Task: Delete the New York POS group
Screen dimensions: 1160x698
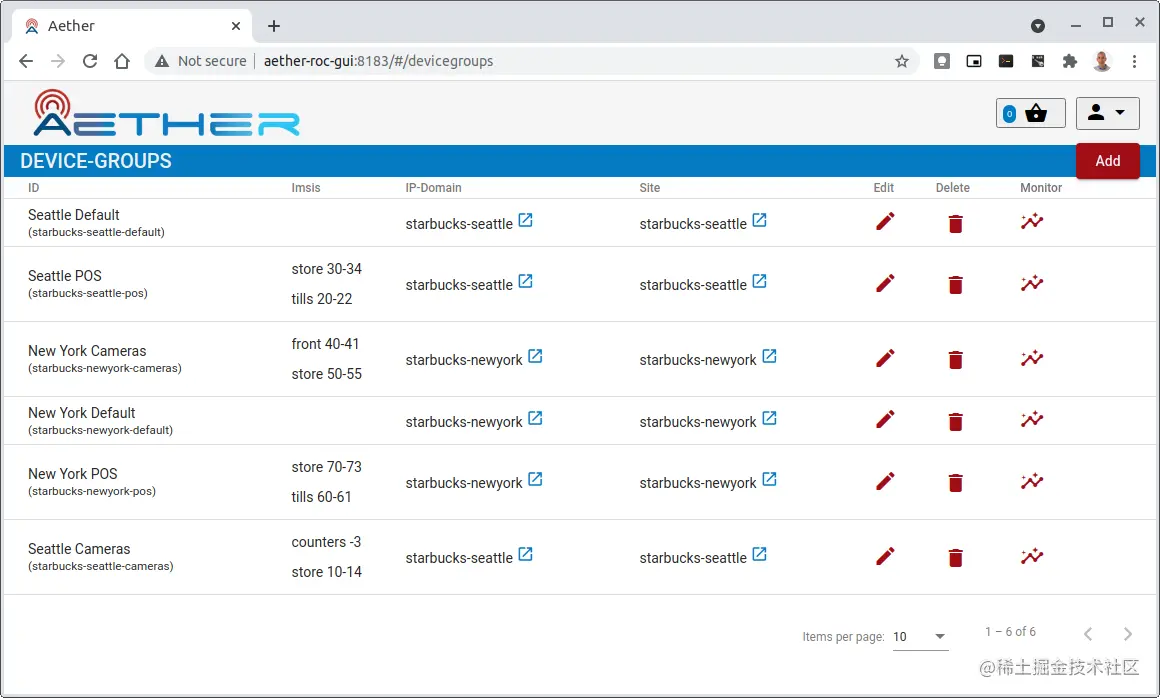Action: coord(955,483)
